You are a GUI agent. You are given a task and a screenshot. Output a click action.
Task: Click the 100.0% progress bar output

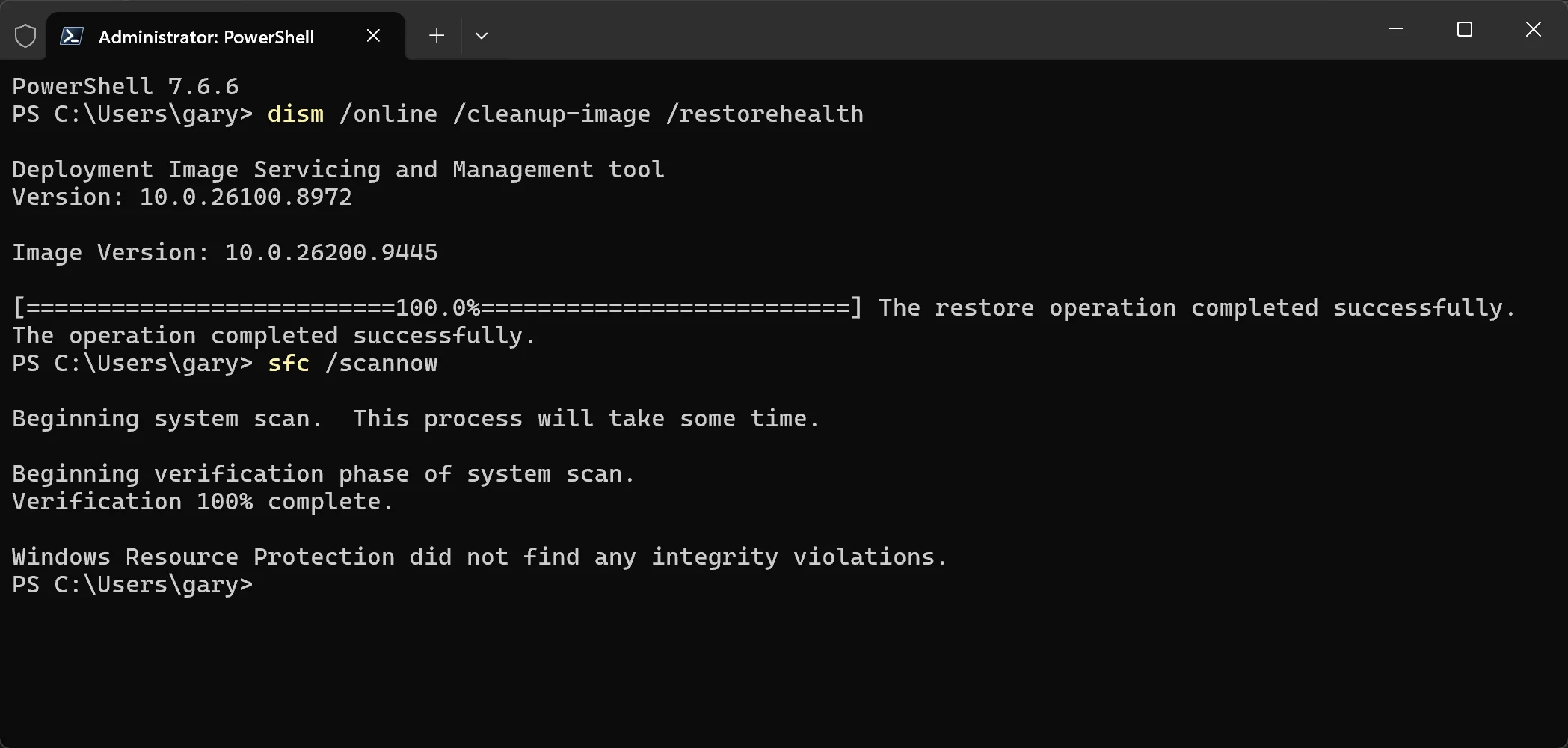point(438,308)
